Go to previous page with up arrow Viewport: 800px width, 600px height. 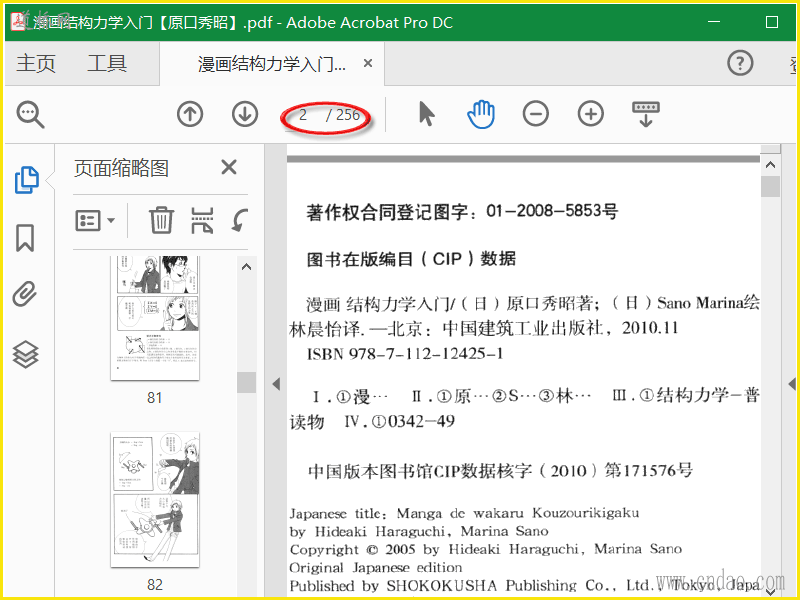point(190,114)
